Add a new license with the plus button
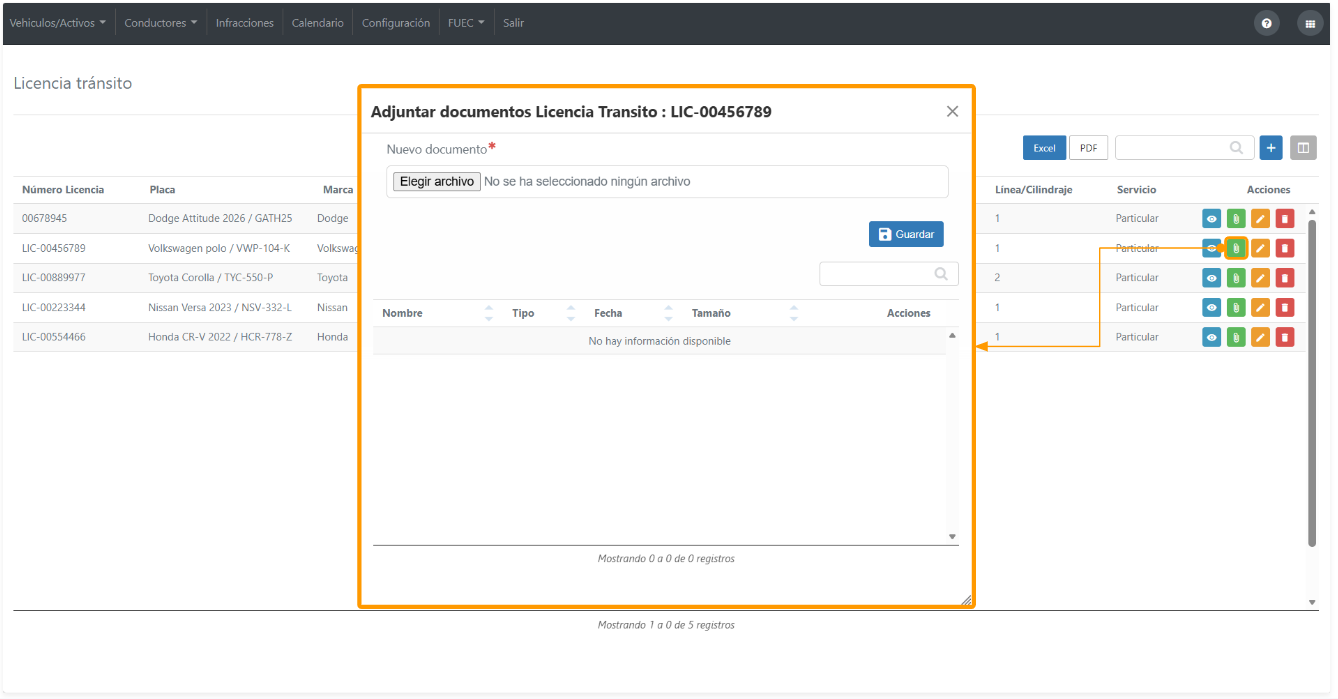Viewport: 1338px width, 699px height. pyautogui.click(x=1271, y=148)
